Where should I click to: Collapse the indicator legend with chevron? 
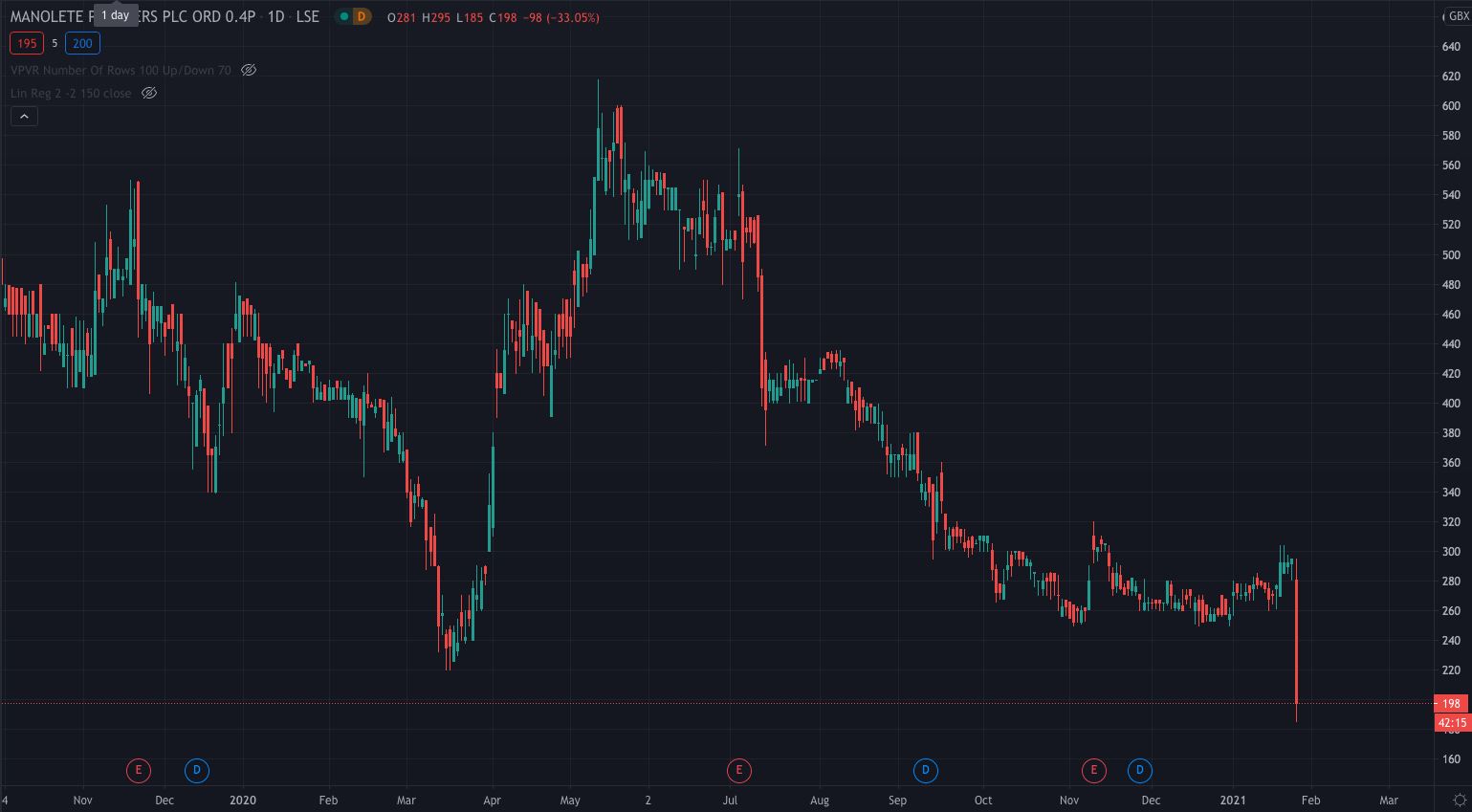pyautogui.click(x=24, y=117)
